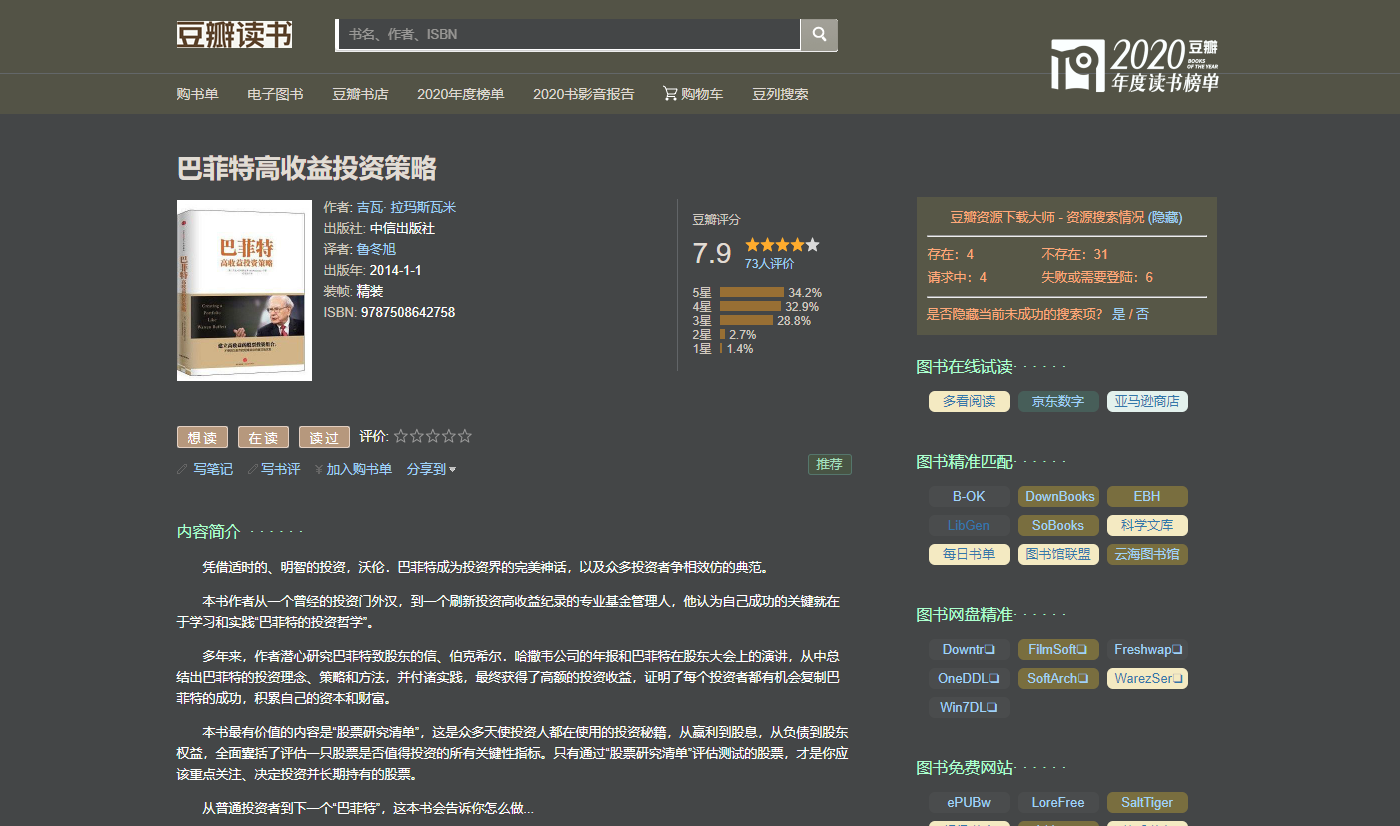Viewport: 1400px width, 826px height.
Task: Open the 图书馆联盟 book match
Action: pos(1058,554)
